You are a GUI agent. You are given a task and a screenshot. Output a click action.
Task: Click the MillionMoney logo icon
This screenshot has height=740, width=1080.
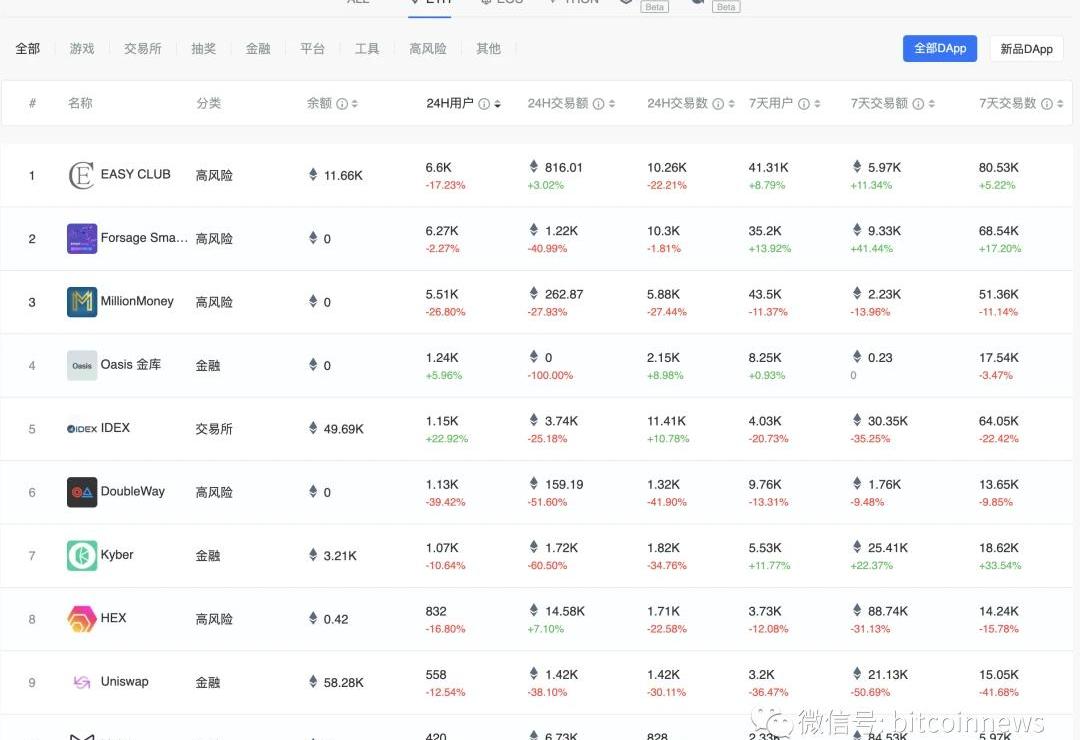(x=82, y=302)
